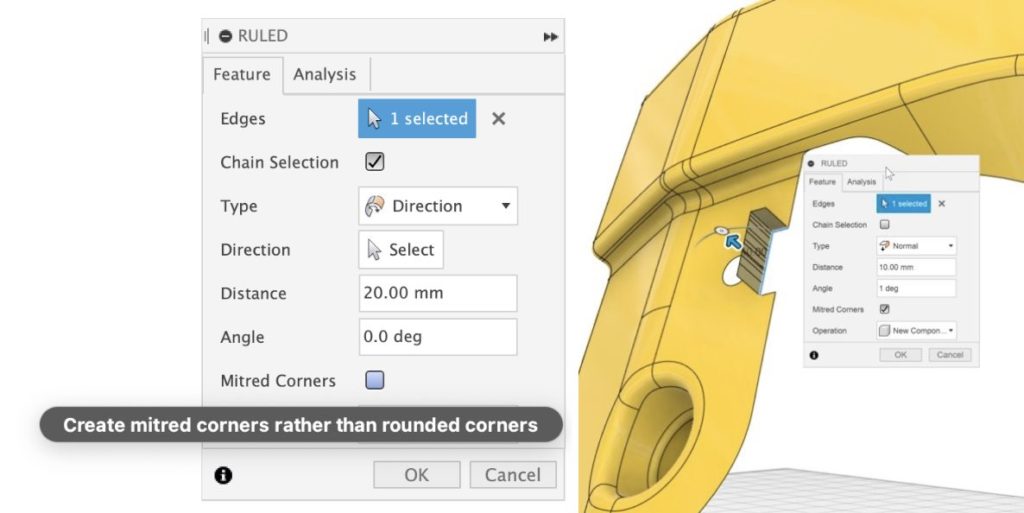Screen dimensions: 1024x513
Task: Collapse the small RULED dialog via its minus icon
Action: [x=812, y=163]
